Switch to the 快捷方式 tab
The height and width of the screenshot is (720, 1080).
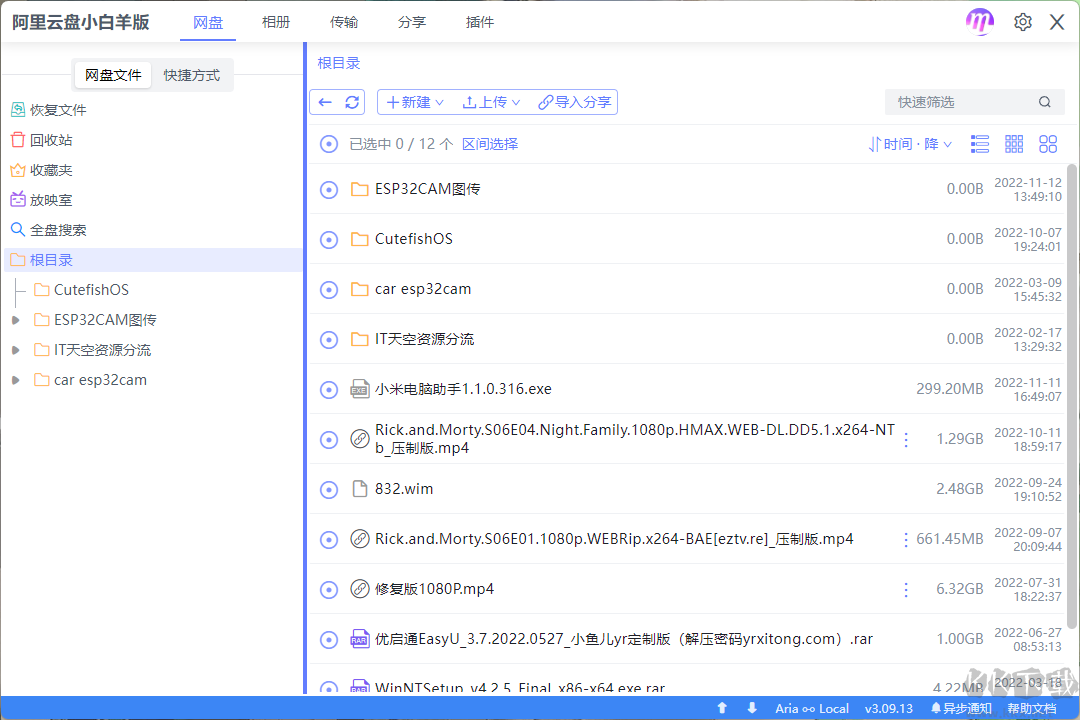192,74
